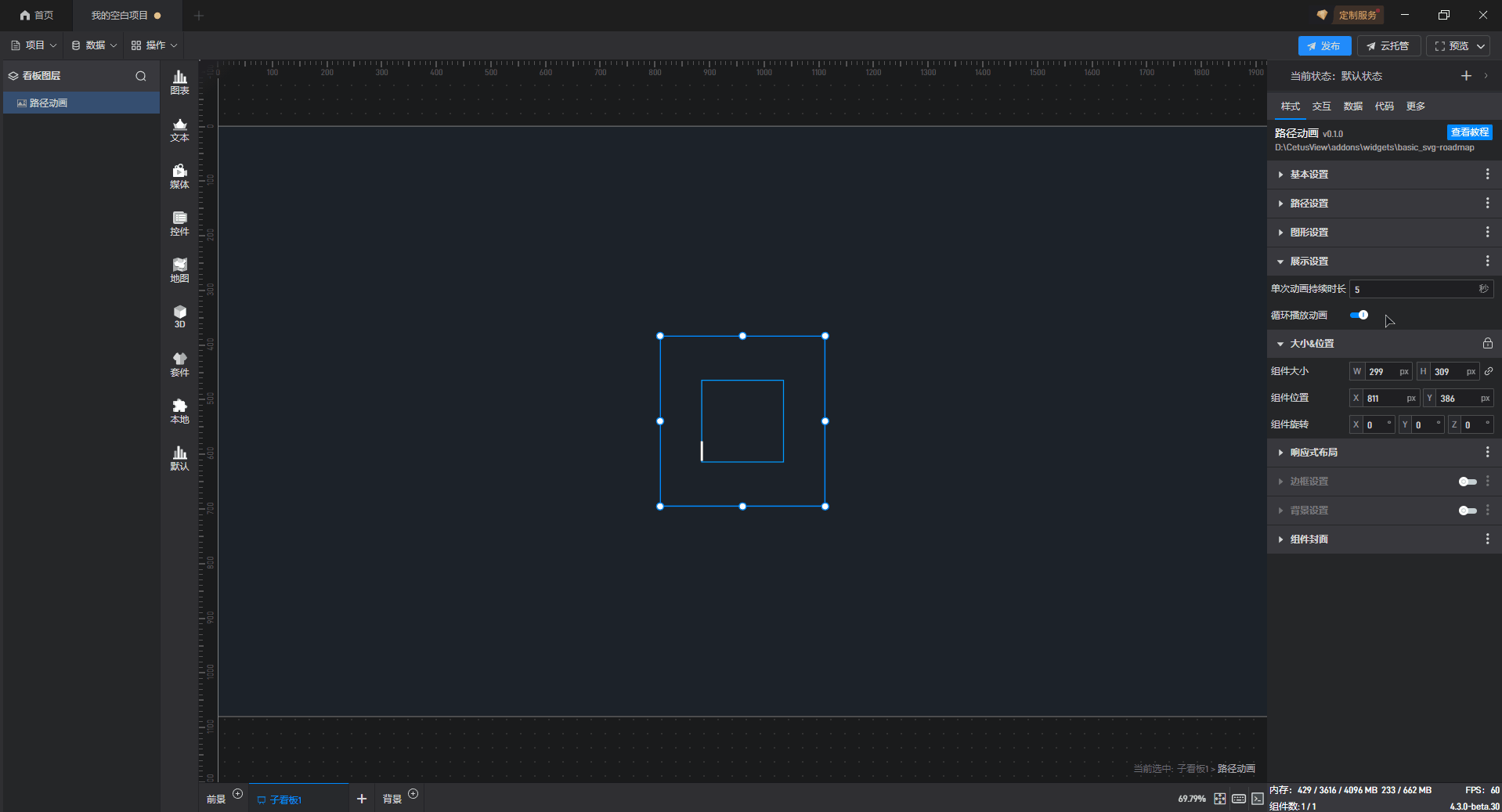The image size is (1502, 812).
Task: Open the 3D component category
Action: pos(179,317)
